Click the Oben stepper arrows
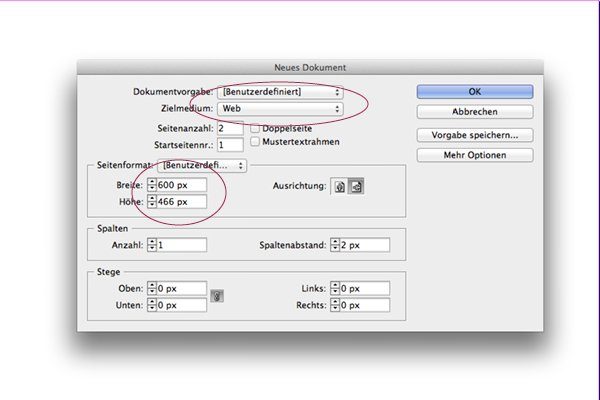This screenshot has width=600, height=400. click(152, 288)
